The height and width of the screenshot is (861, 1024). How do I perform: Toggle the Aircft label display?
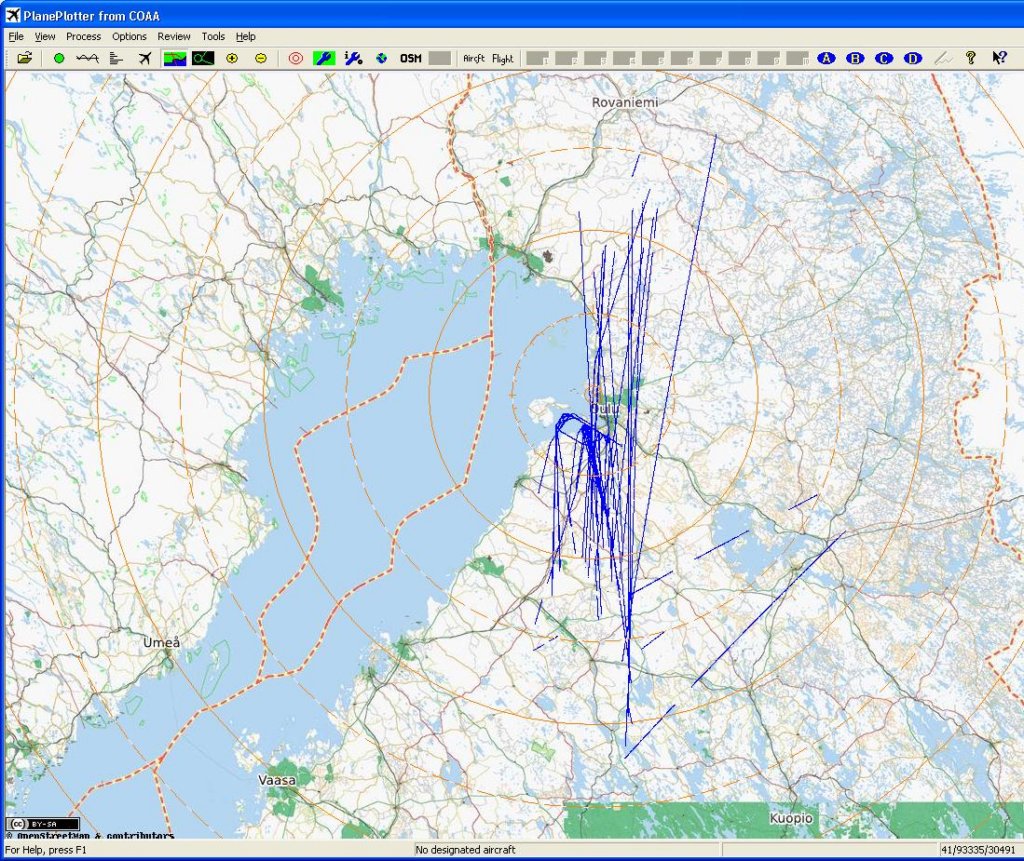click(473, 58)
